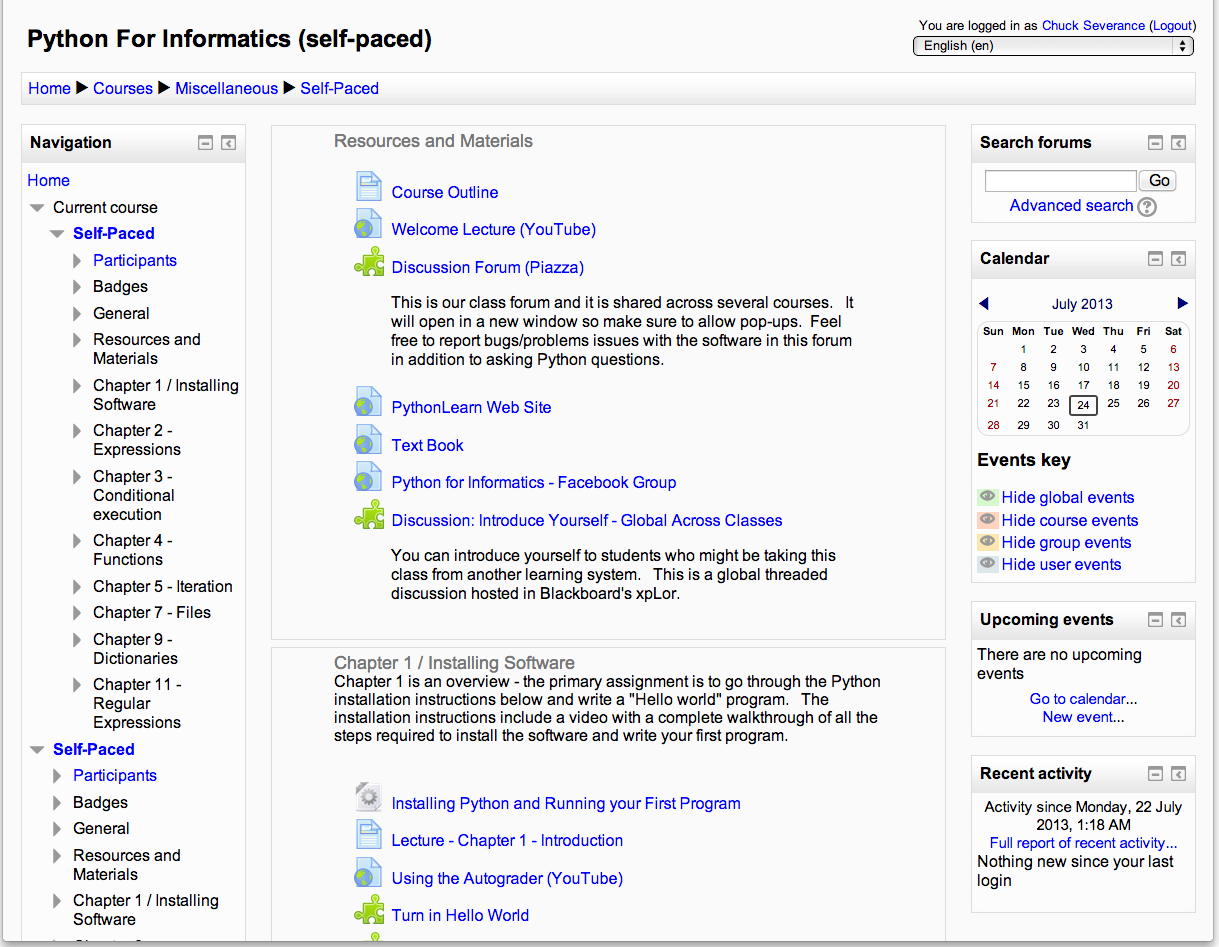This screenshot has width=1219, height=947.
Task: Collapse the Search forums block
Action: (x=1155, y=143)
